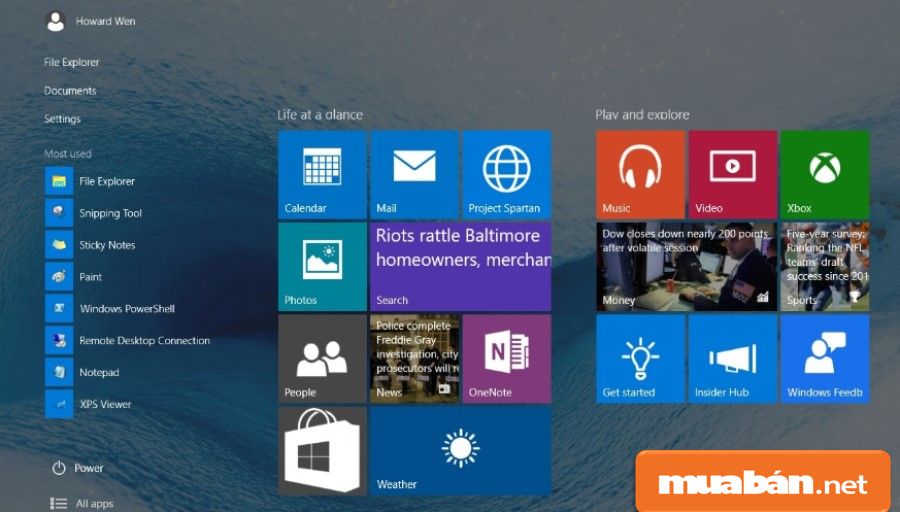Launch Project Spartan browser tile
Screen dimensions: 900x512
(507, 174)
